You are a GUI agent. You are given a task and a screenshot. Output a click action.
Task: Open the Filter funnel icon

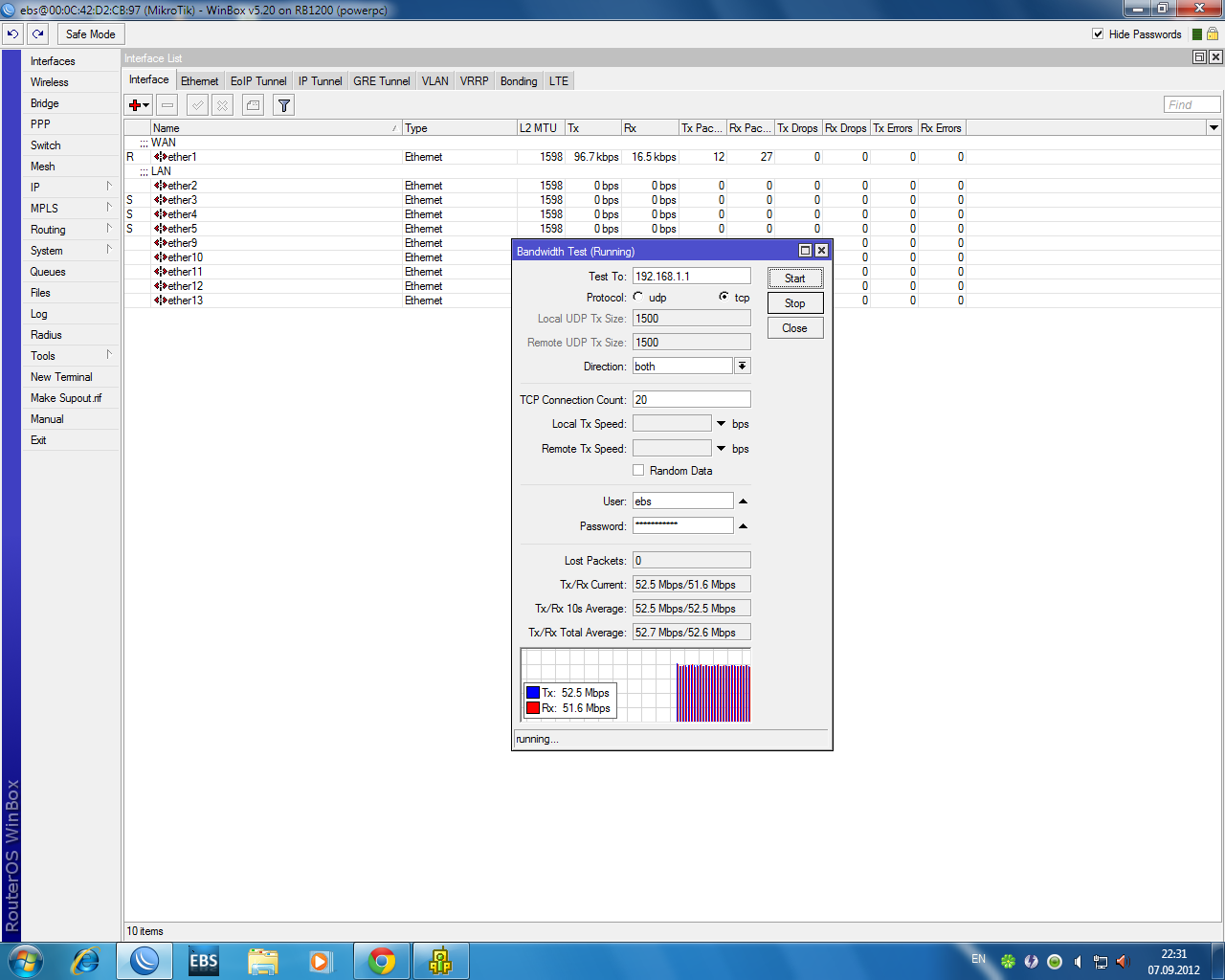pos(283,105)
